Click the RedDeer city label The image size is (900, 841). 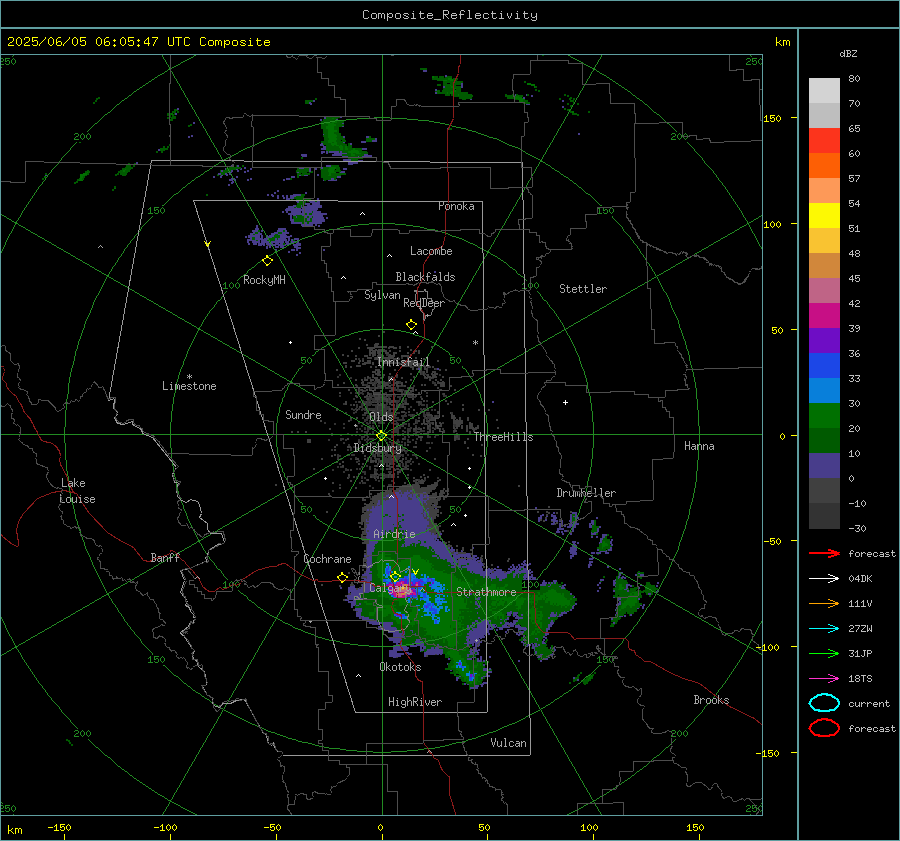[x=424, y=303]
